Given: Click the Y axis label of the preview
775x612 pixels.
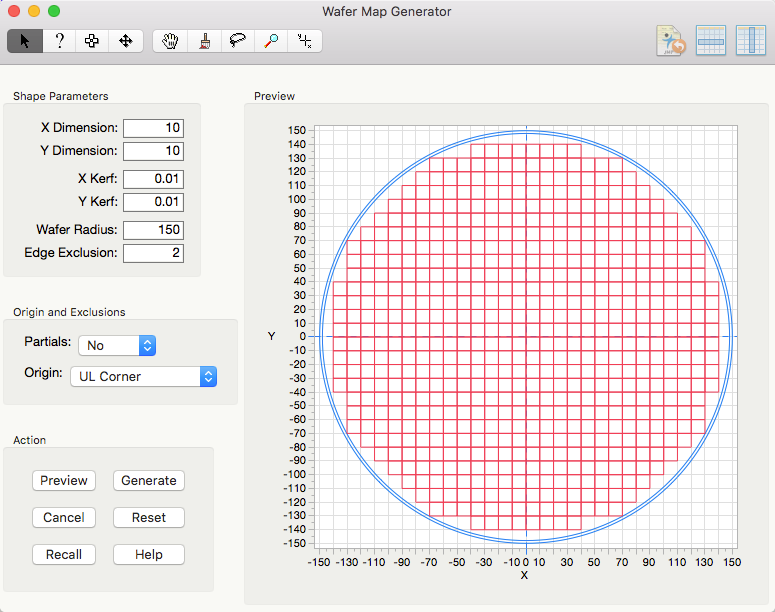Looking at the screenshot, I should pyautogui.click(x=271, y=336).
